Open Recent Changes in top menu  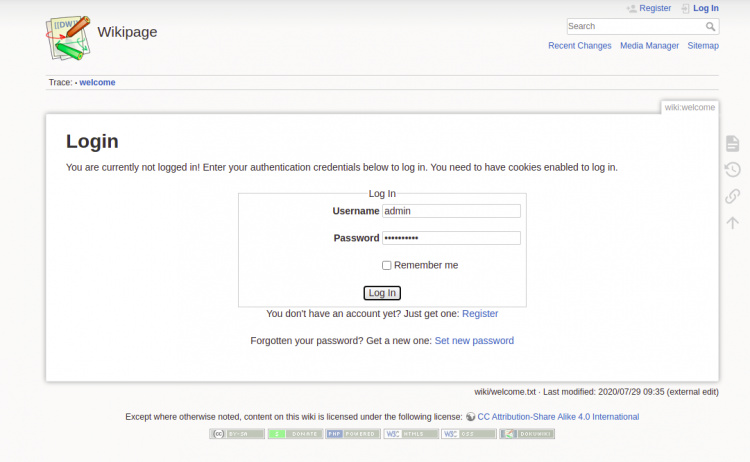click(579, 46)
